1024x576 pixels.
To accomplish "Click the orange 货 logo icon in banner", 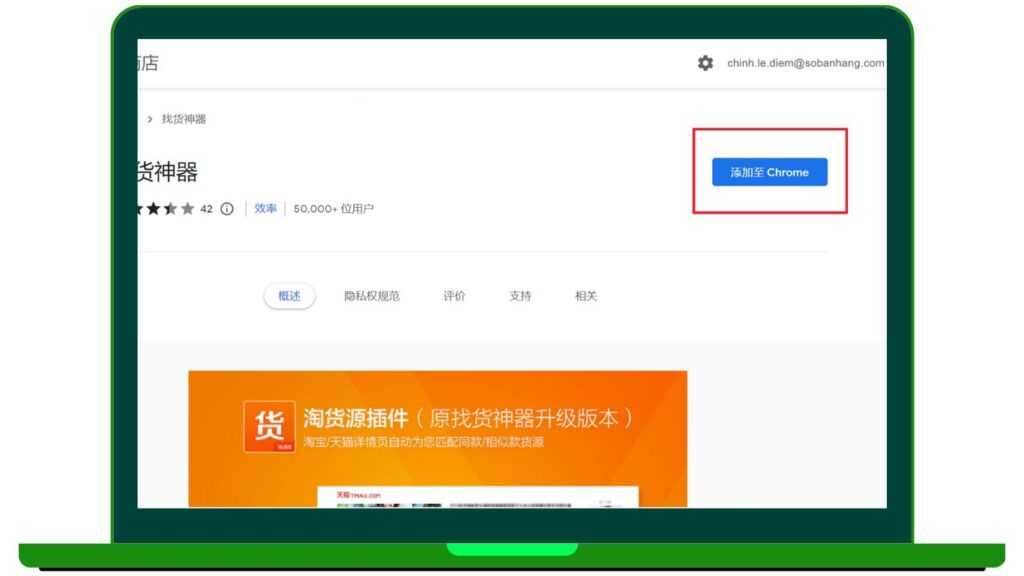I will [x=269, y=426].
